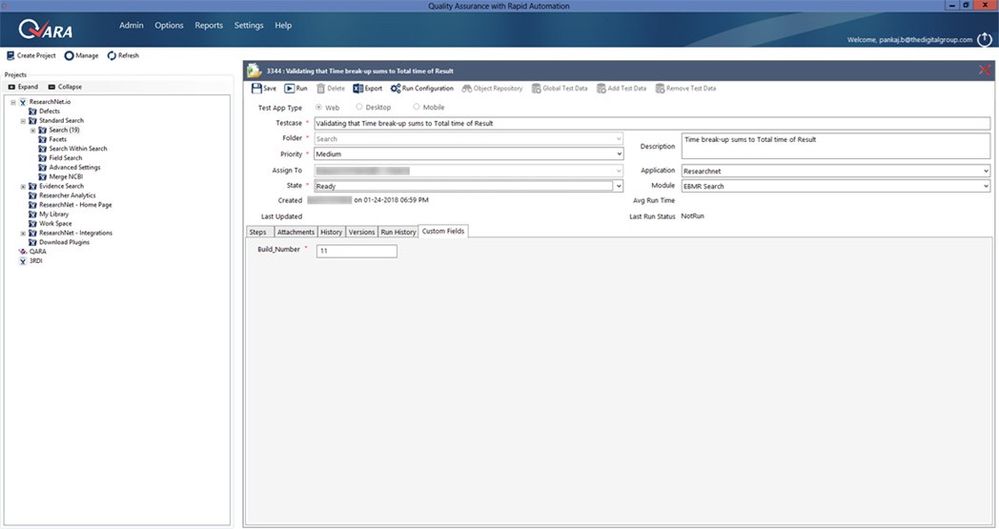The height and width of the screenshot is (529, 999).
Task: Open the Help menu
Action: click(x=283, y=25)
